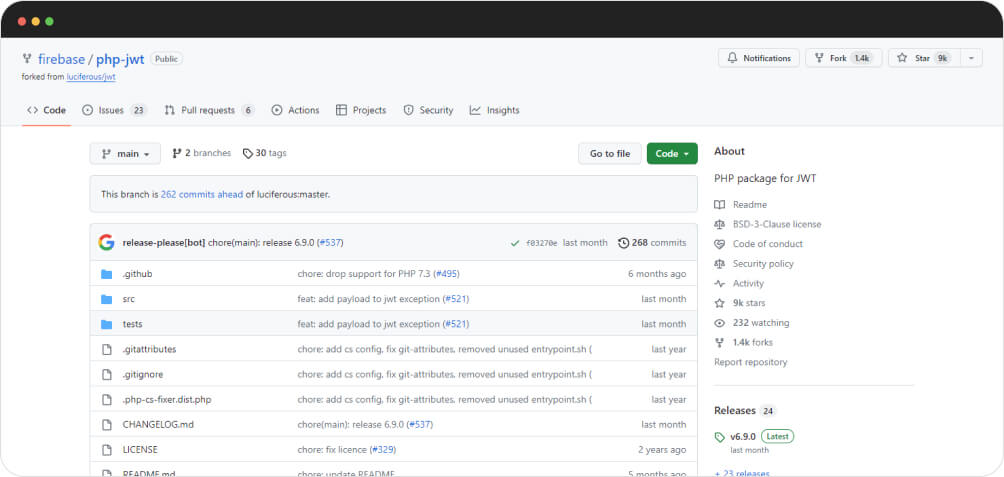Viewport: 1004px width, 477px height.
Task: Open commit hash f03270e
Action: [542, 243]
